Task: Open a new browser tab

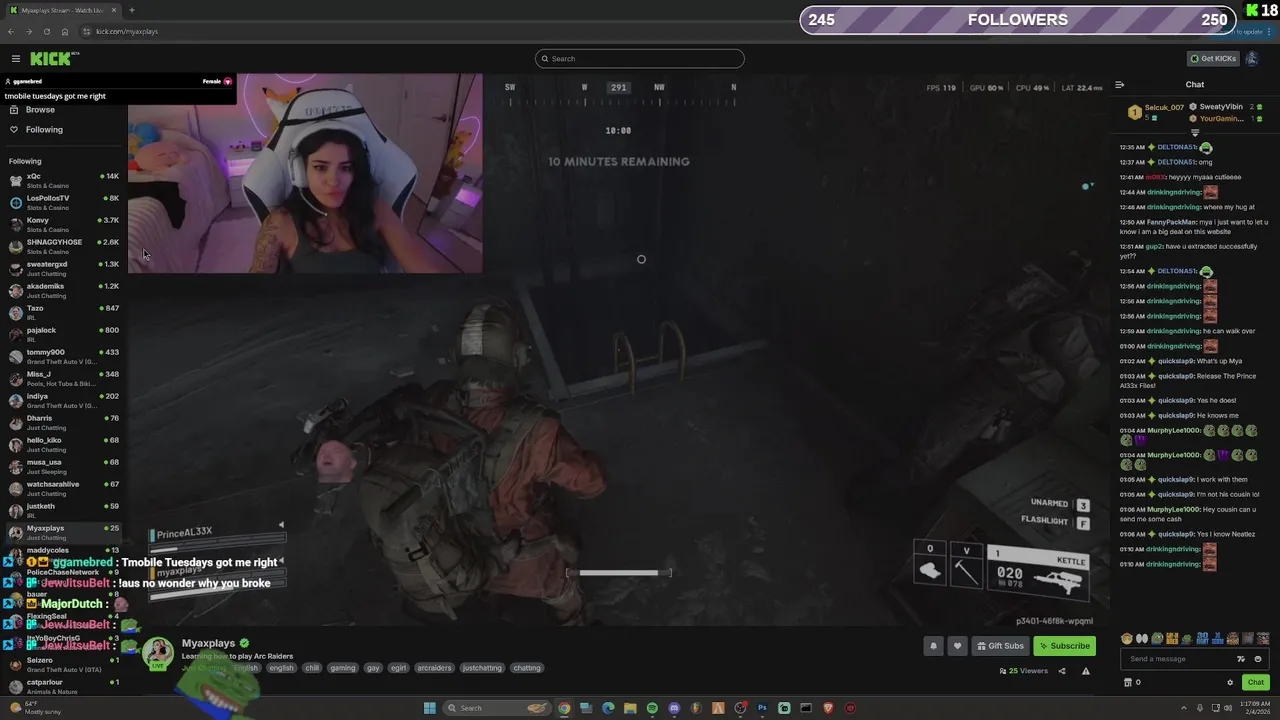Action: [132, 10]
